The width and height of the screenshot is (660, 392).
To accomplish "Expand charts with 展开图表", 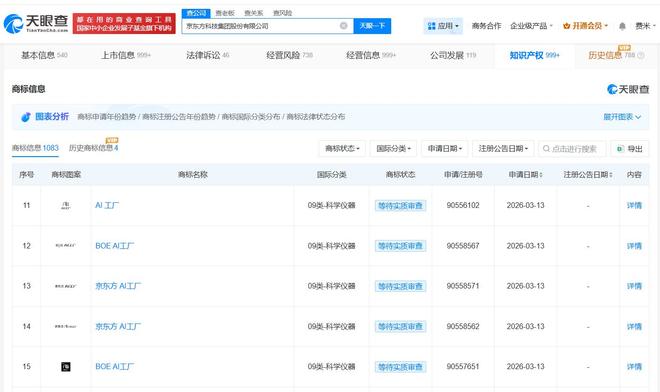I will click(622, 117).
